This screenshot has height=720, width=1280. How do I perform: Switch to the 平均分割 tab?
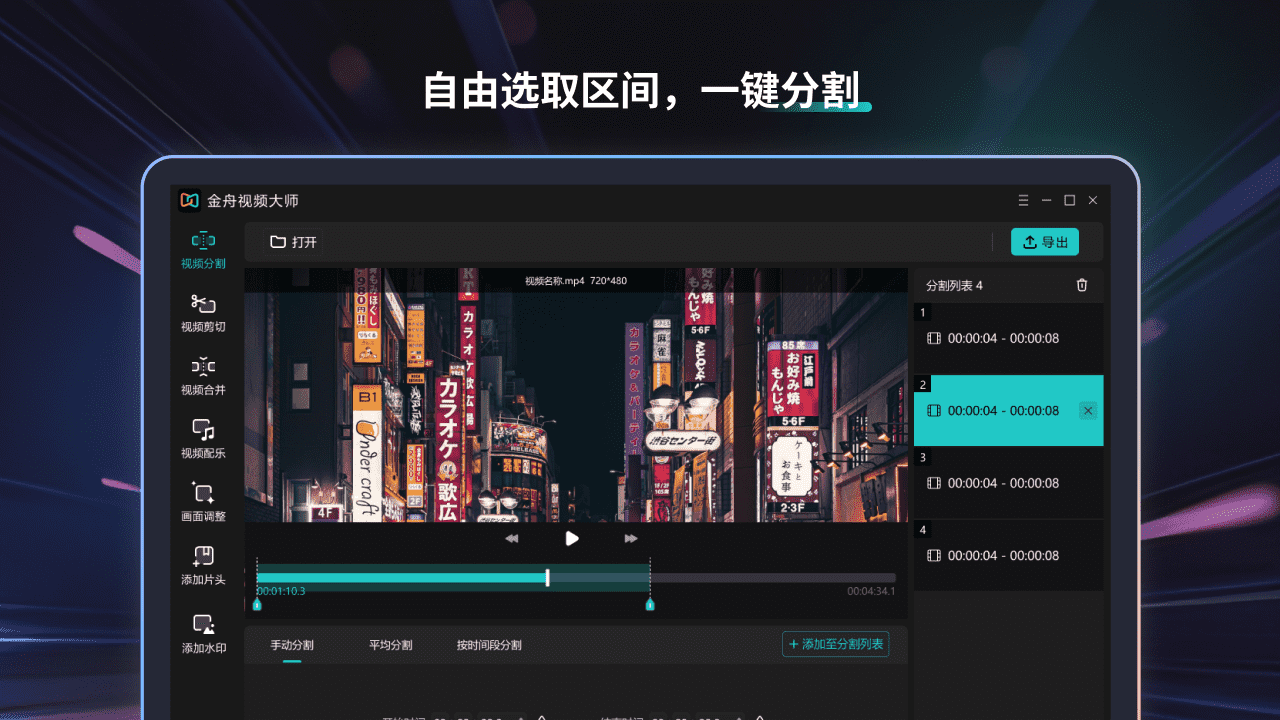(388, 645)
